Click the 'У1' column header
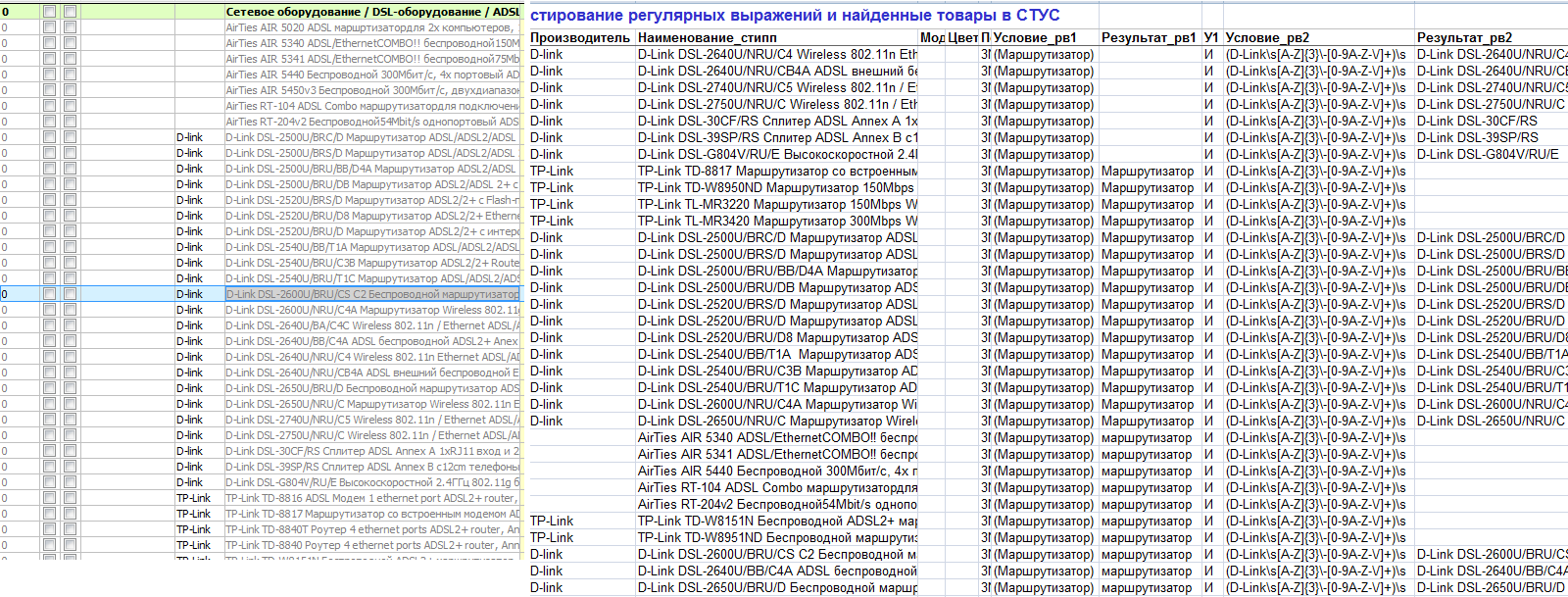 pos(1211,37)
